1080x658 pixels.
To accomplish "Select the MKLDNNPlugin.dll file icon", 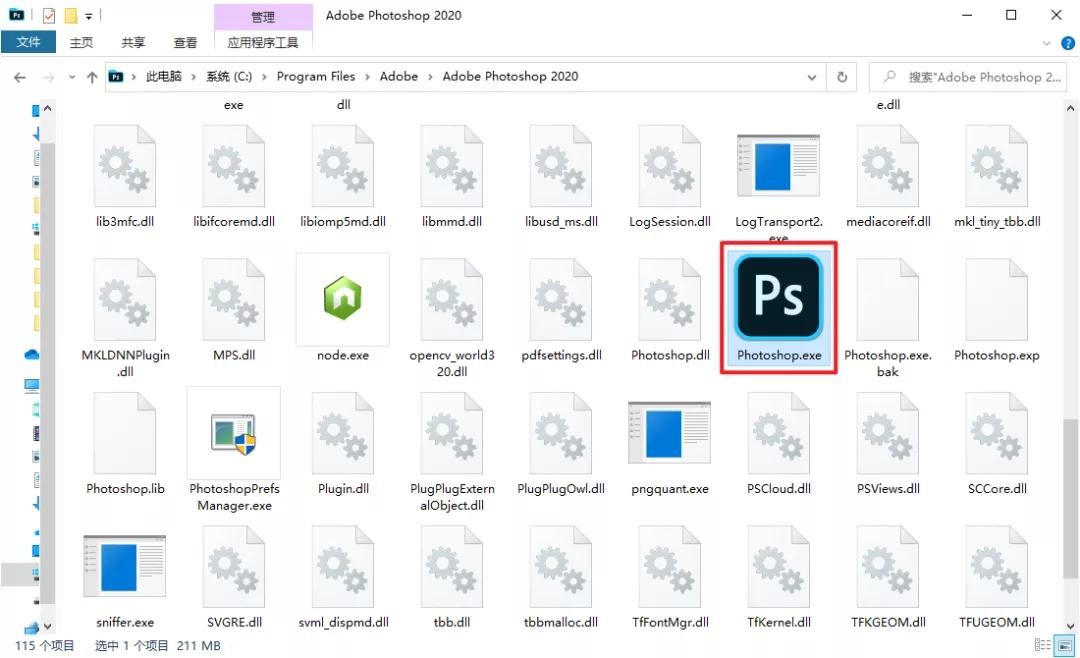I will coord(125,299).
